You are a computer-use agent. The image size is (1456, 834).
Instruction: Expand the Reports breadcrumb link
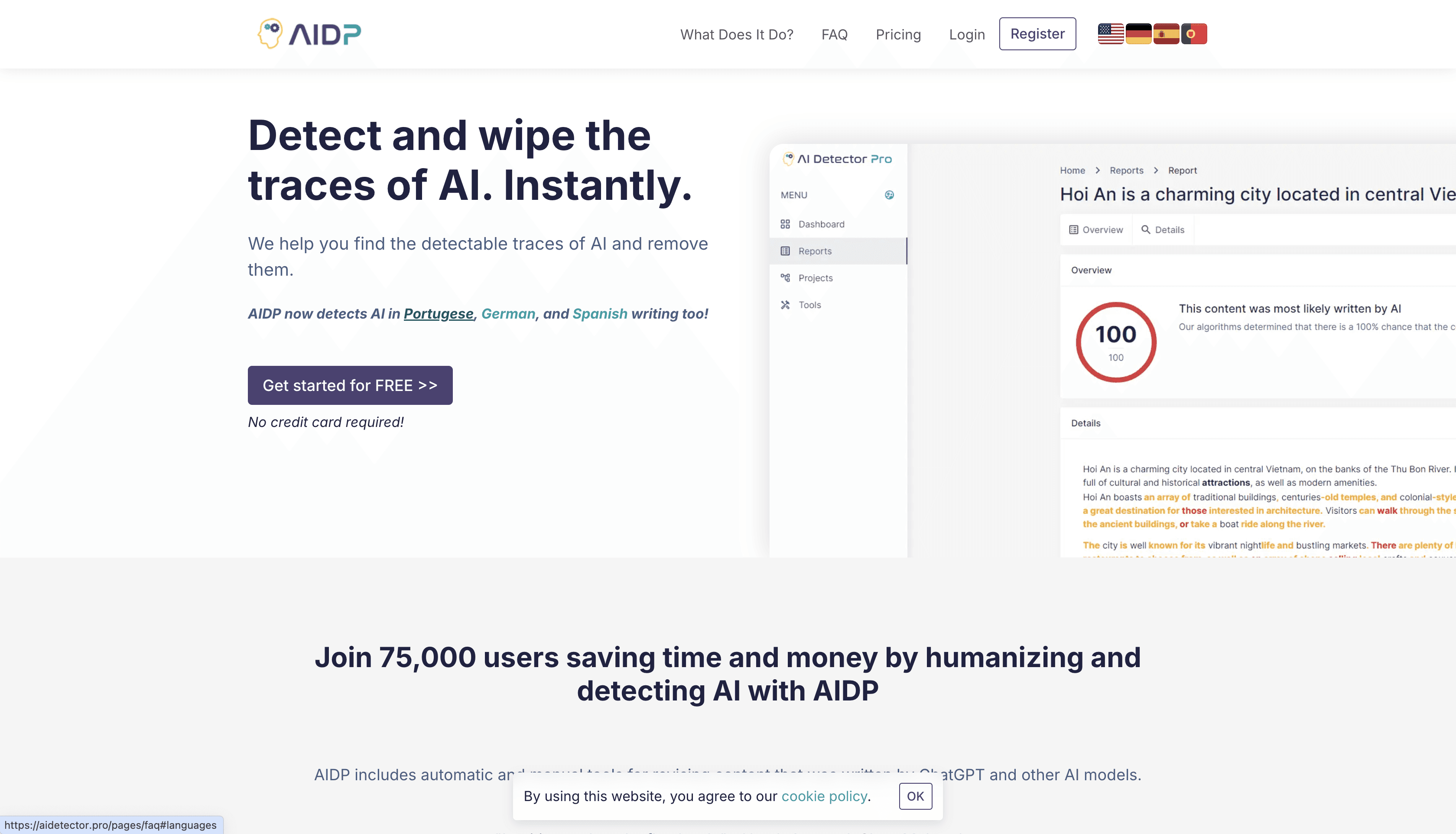tap(1127, 170)
